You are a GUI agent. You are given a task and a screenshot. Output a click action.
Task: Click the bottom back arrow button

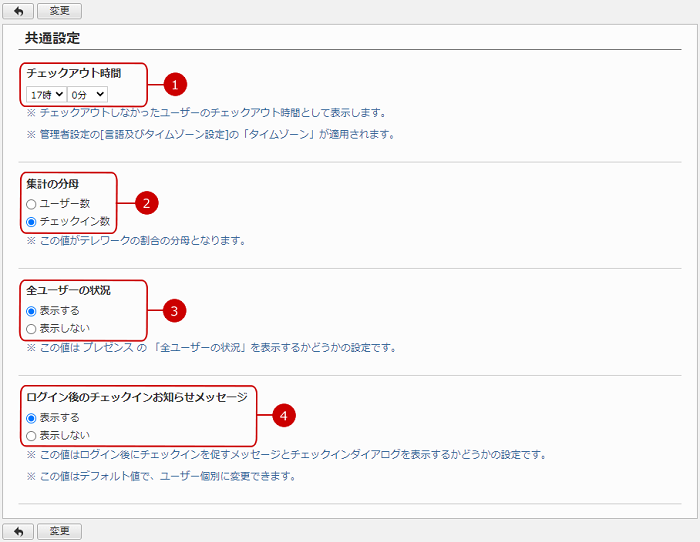click(x=17, y=531)
